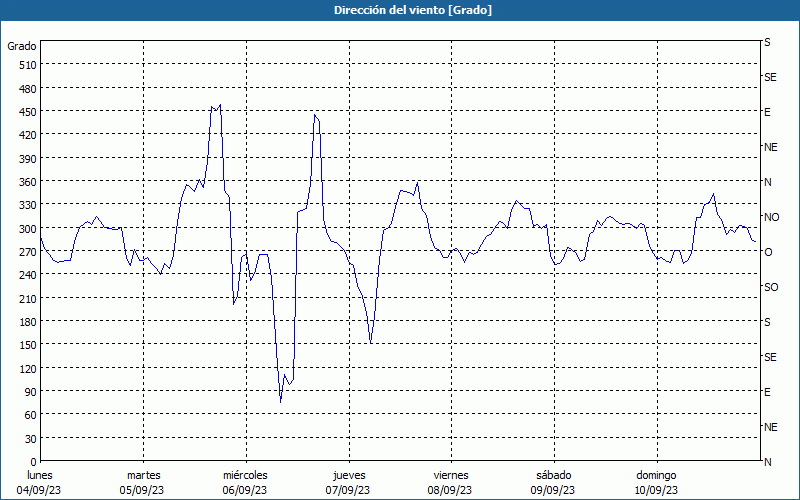Select the 360 degree axis label
Screen dimensions: 800x500
pos(28,182)
